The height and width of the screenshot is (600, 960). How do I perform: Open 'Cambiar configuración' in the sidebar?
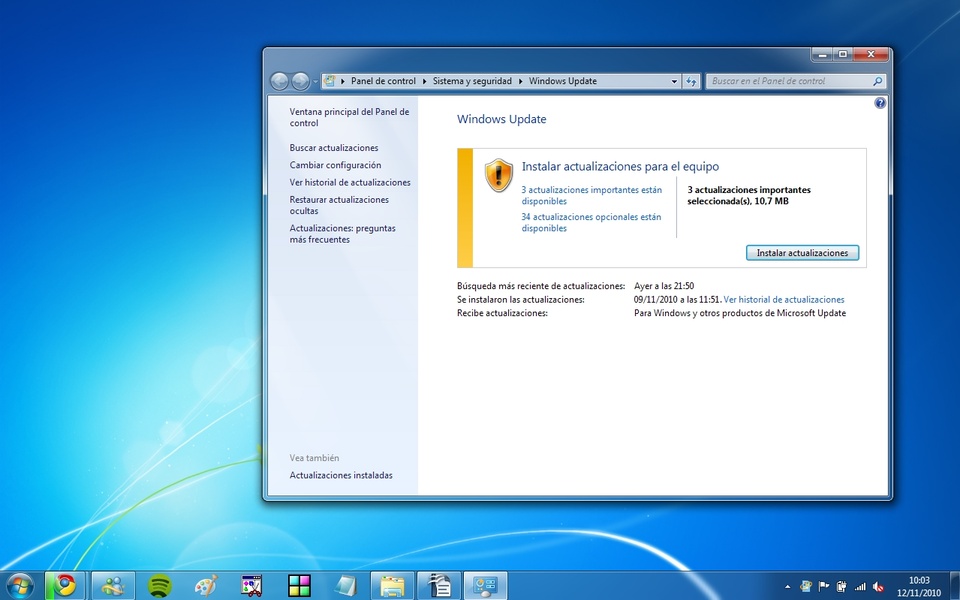coord(335,165)
